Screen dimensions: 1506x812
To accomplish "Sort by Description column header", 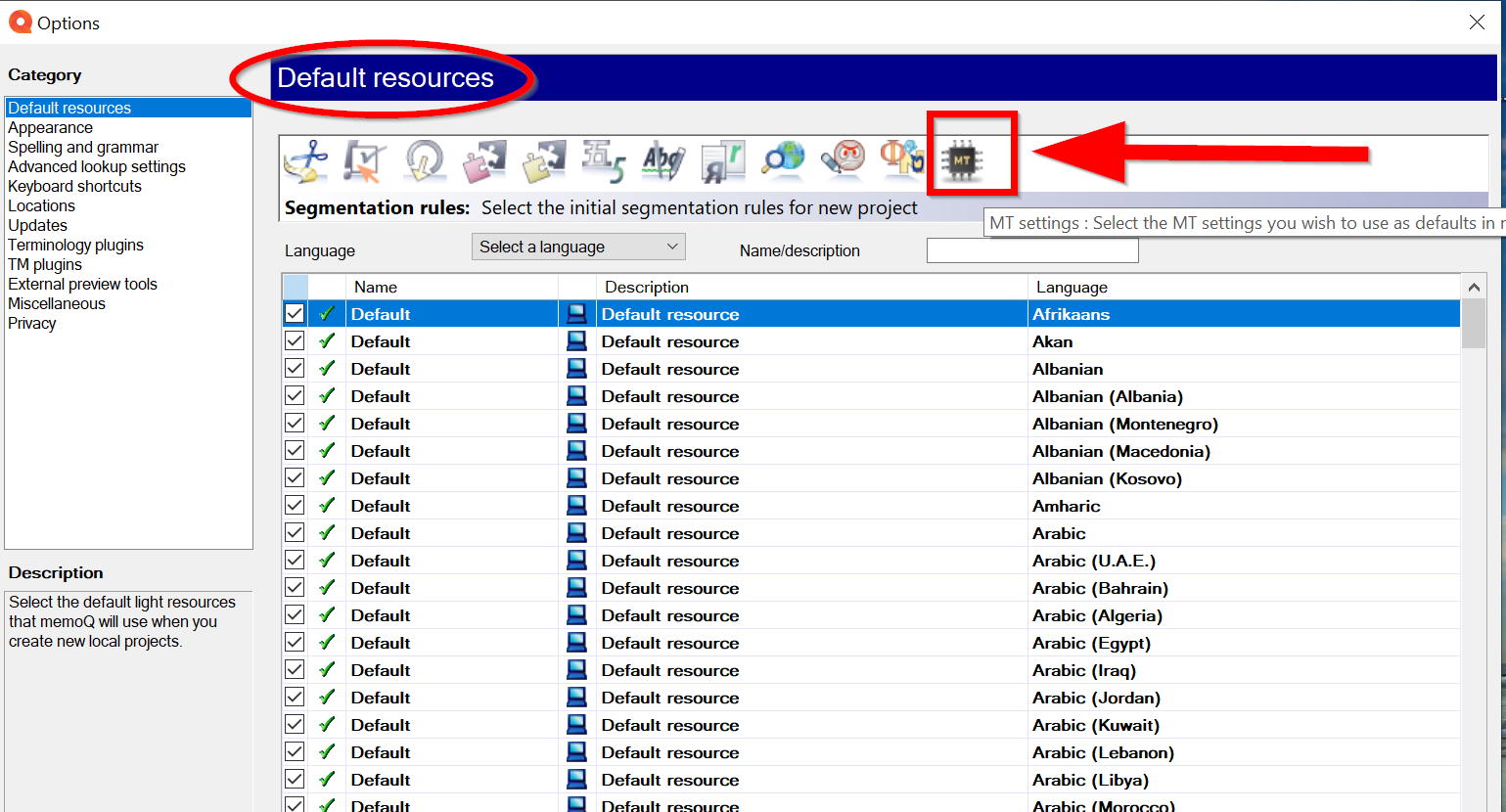I will click(x=812, y=287).
